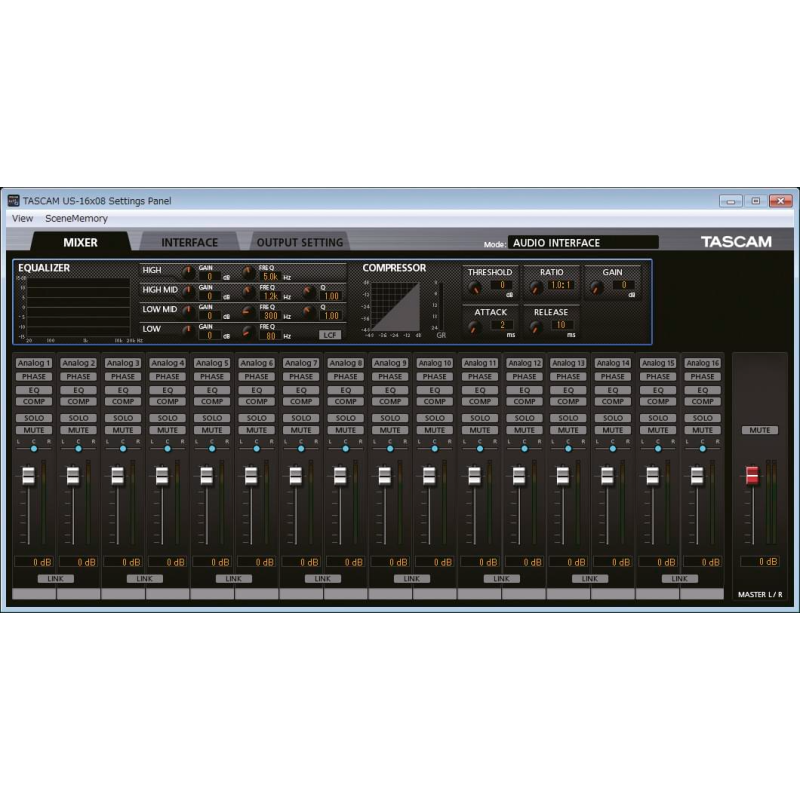Click the compressor THRESHOLD knob

(x=474, y=288)
